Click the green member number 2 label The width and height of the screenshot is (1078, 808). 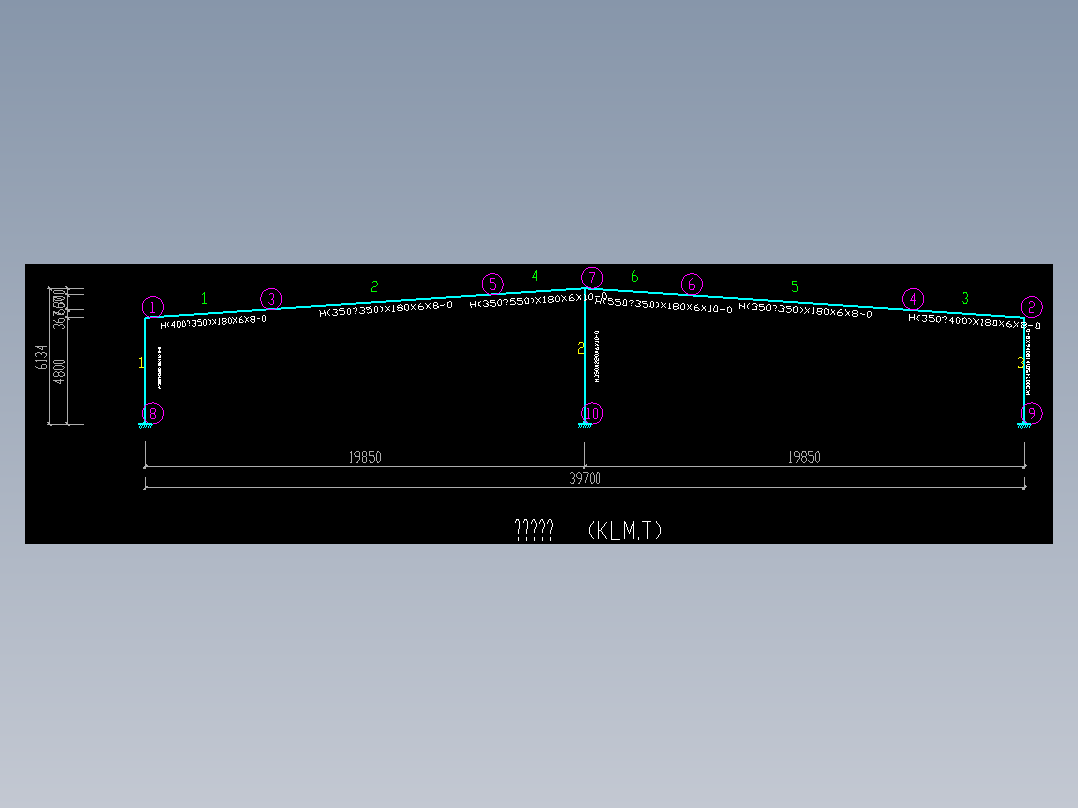373,286
